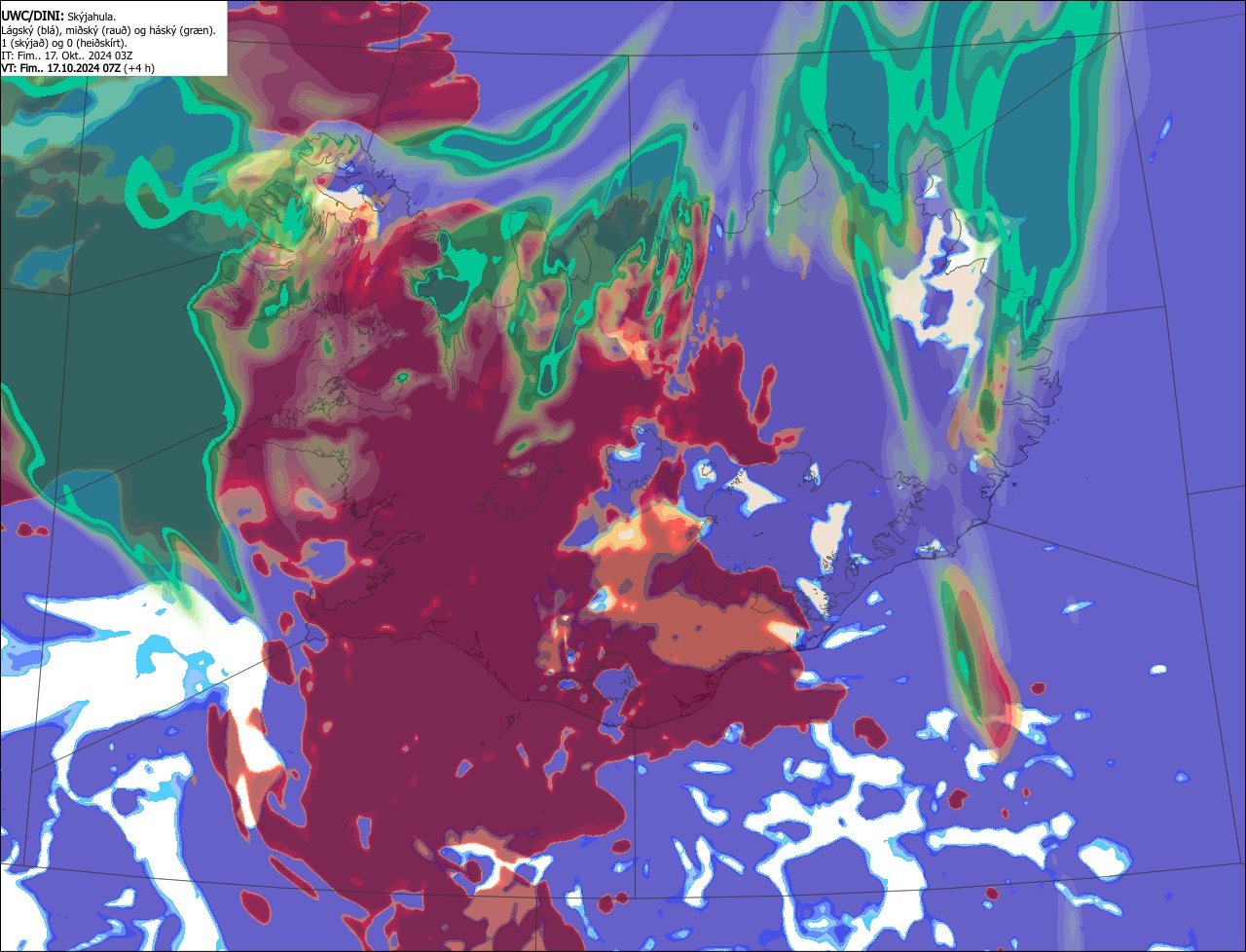Viewport: 1246px width, 952px height.
Task: Click the "1 (skýjað) og 0 (heiðskírt)." line
Action: tap(64, 43)
